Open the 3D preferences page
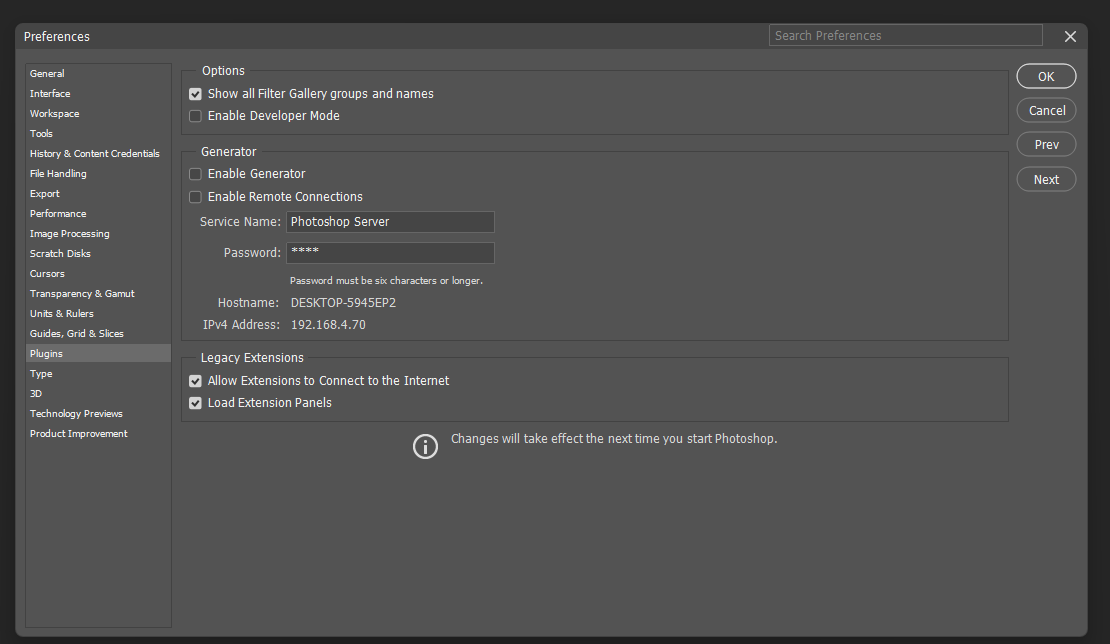Viewport: 1110px width, 644px height. 36,393
